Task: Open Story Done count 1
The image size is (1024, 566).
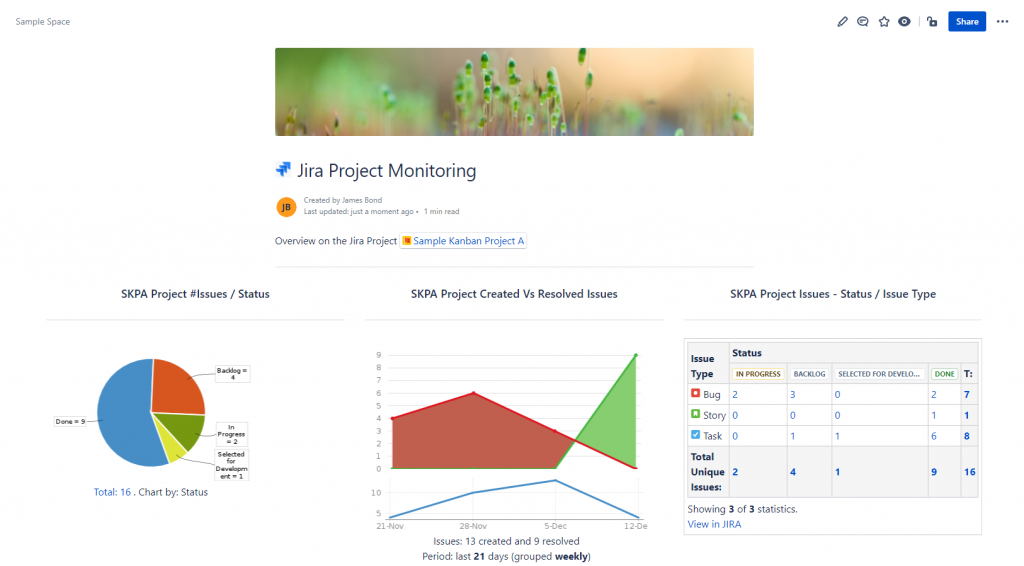Action: [933, 415]
